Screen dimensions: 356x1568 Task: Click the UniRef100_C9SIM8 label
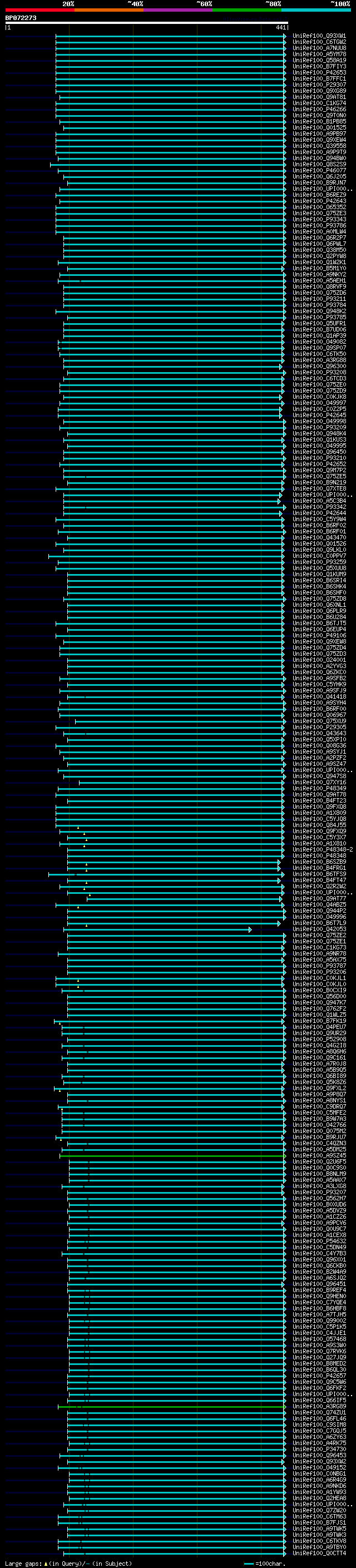319,1425
